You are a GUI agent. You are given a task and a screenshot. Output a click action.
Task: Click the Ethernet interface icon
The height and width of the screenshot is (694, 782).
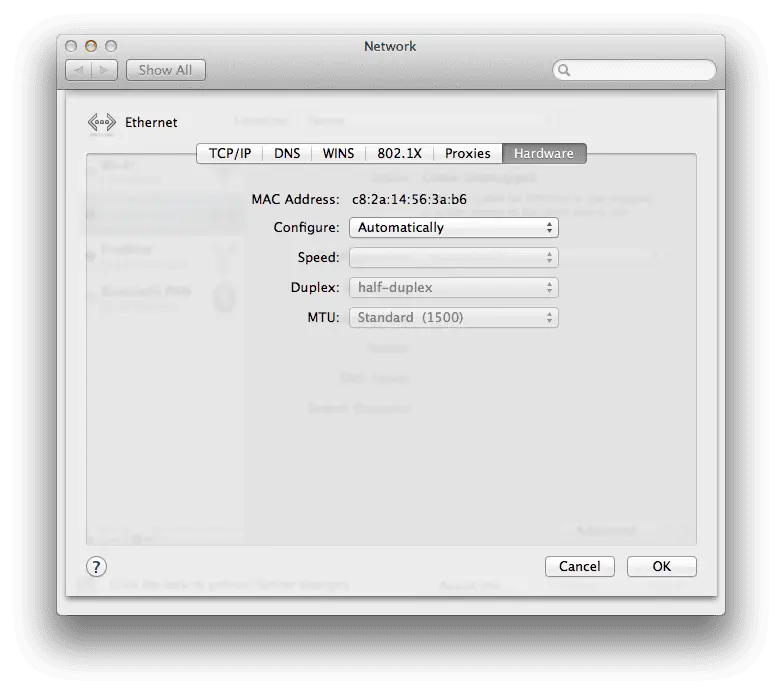(x=101, y=122)
